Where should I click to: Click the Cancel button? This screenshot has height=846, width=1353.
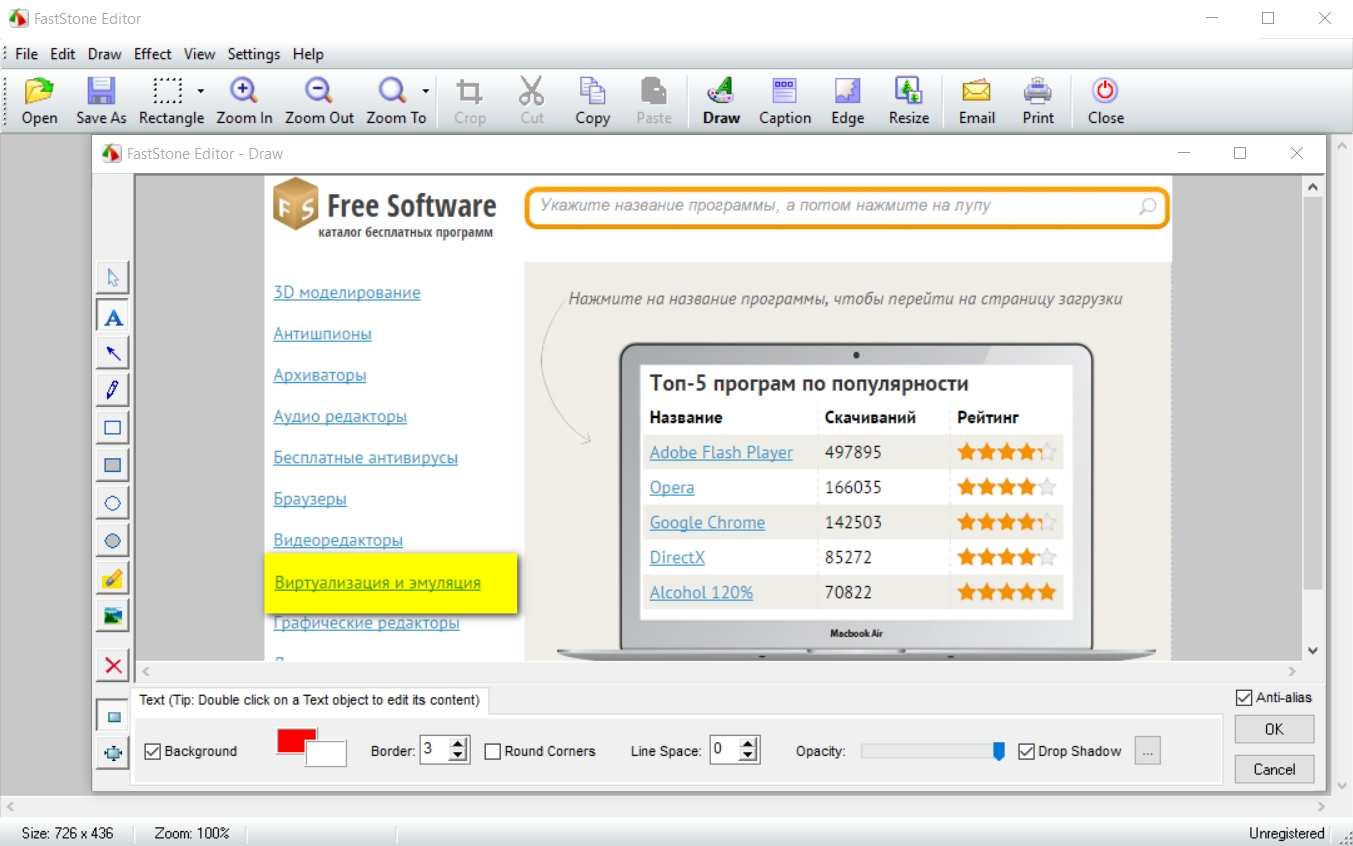point(1274,769)
